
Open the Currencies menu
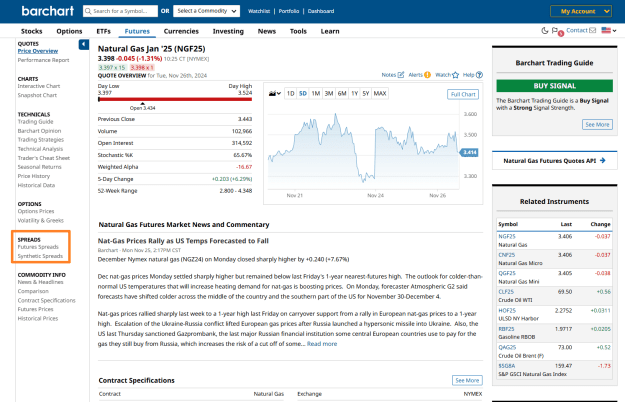(x=181, y=31)
